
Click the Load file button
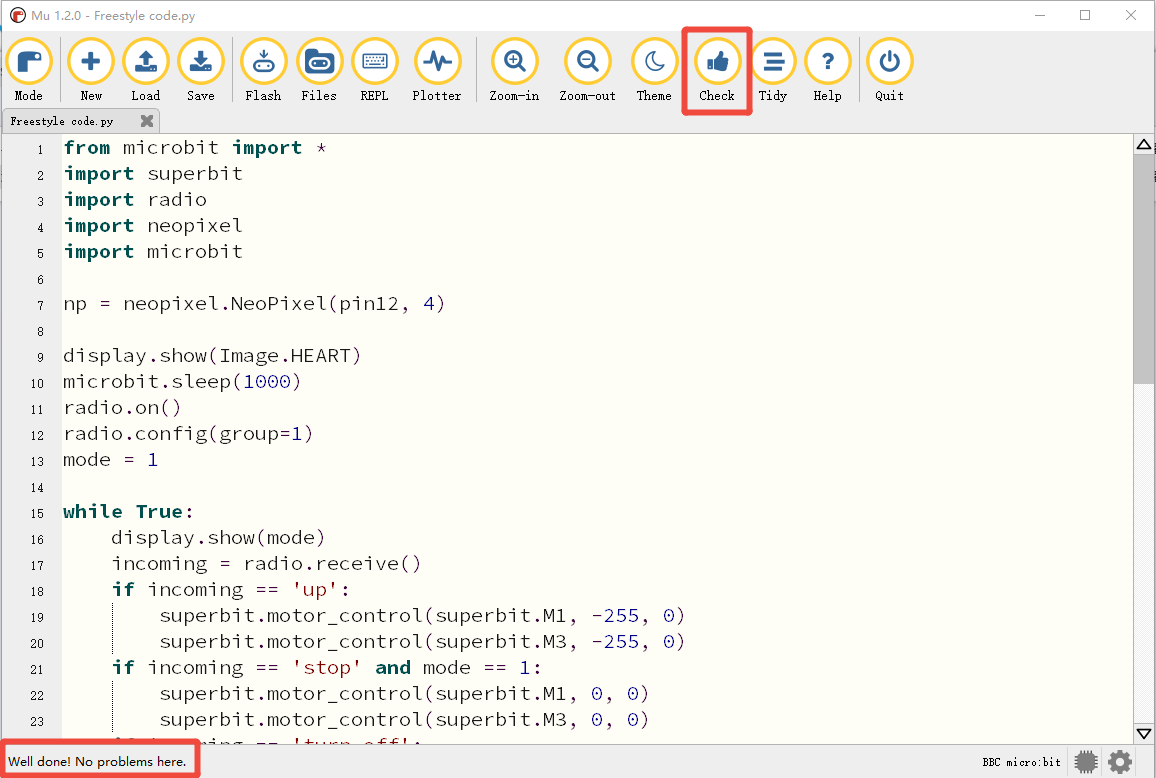point(145,70)
